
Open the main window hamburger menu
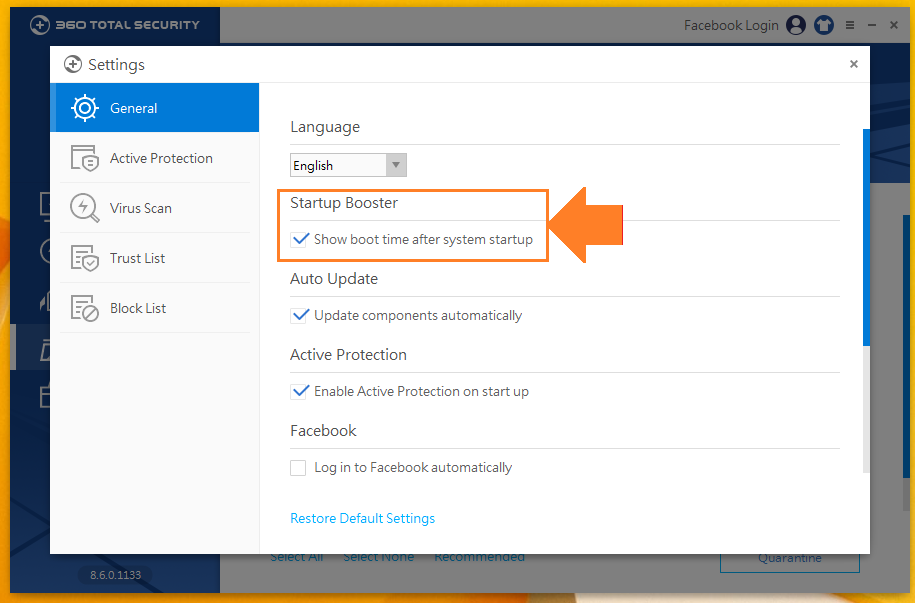point(850,25)
